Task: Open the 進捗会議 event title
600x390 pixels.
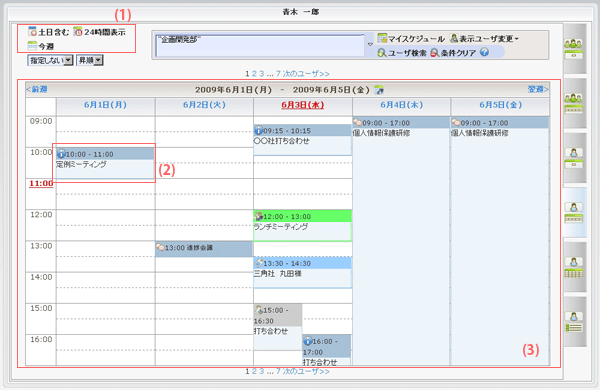Action: 200,248
